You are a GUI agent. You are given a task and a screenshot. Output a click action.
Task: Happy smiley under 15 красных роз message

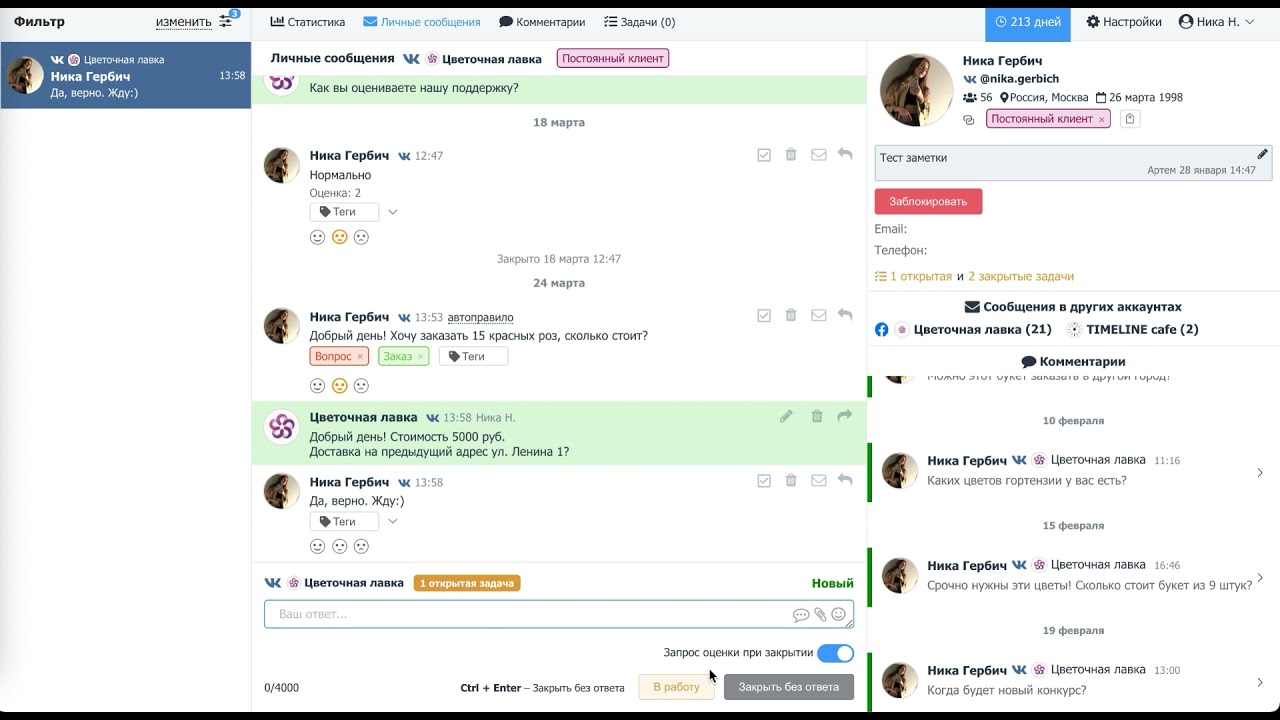point(318,385)
